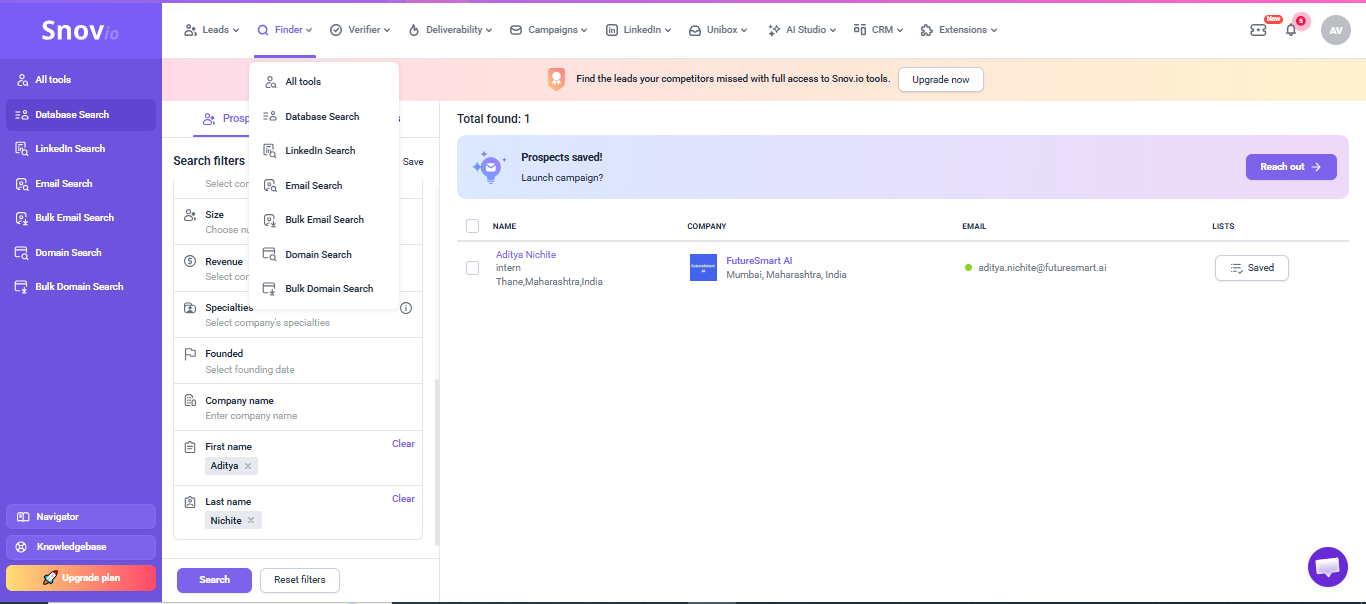
Task: Select All tools in Finder dropdown
Action: pos(324,82)
